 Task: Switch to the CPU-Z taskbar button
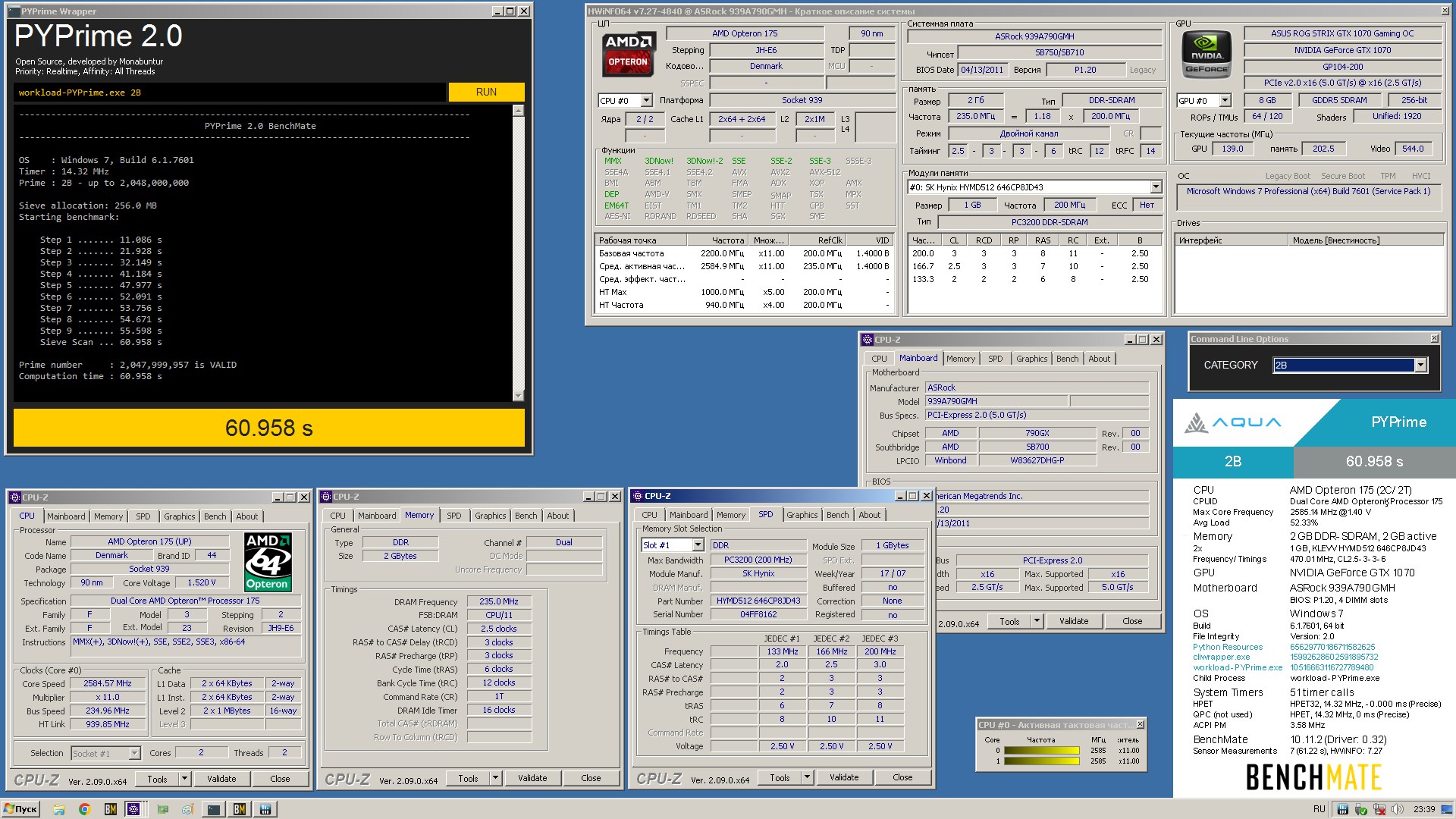click(134, 809)
